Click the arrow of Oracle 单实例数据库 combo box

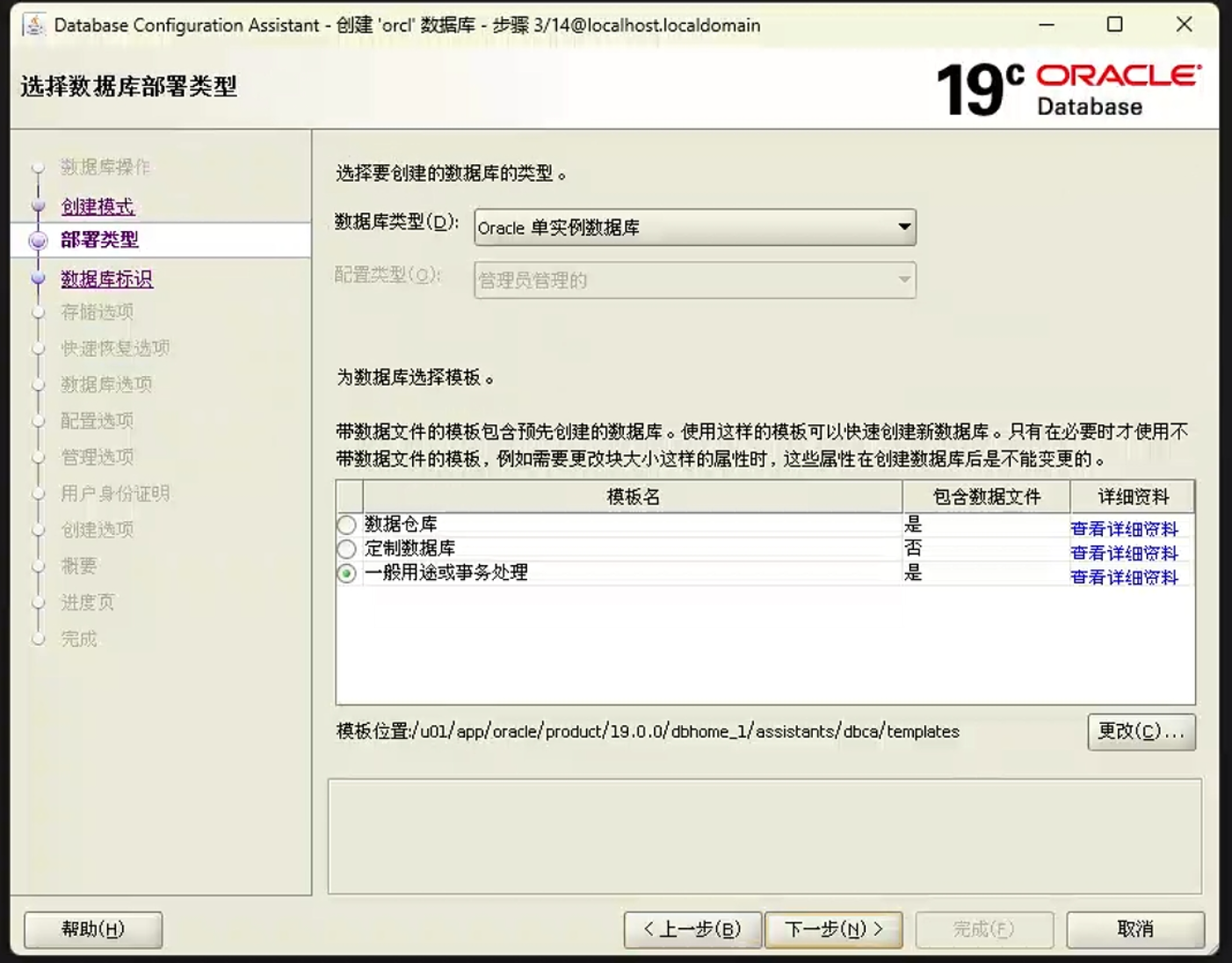click(903, 228)
